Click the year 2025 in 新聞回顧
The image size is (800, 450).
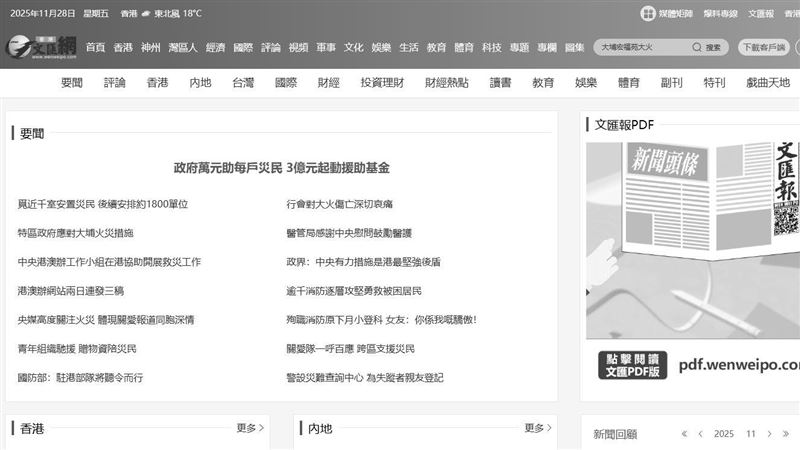pyautogui.click(x=724, y=434)
